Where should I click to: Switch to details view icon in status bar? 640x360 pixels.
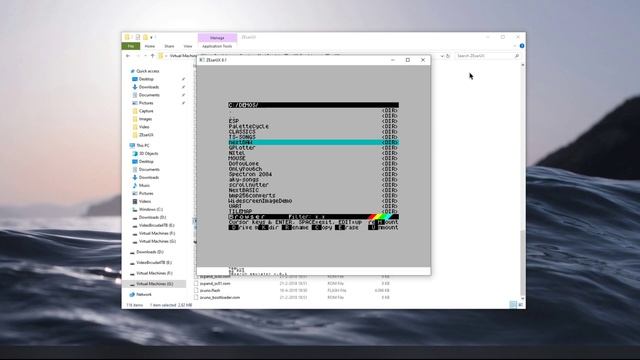coord(513,304)
